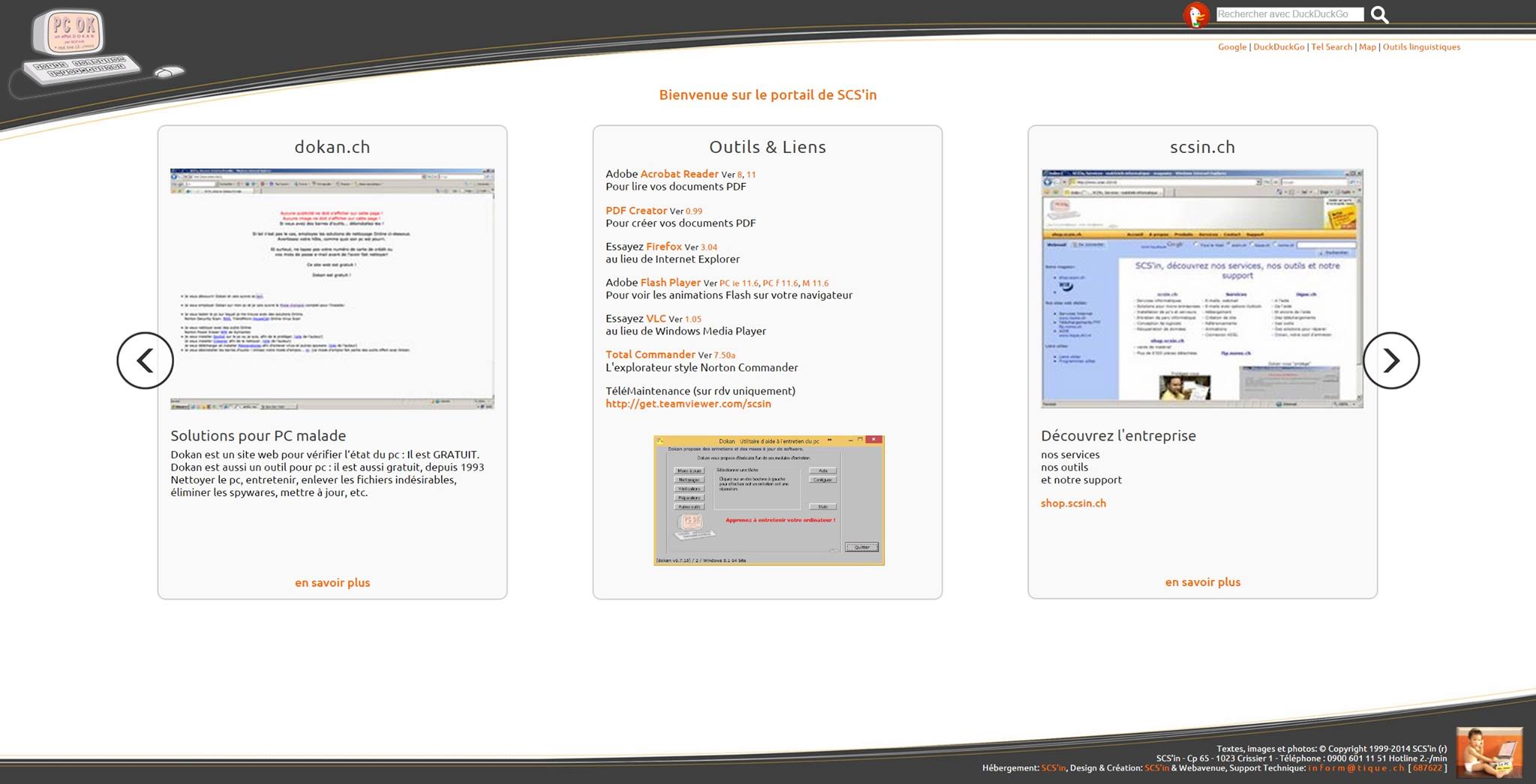
Task: Click 'TéléMaintenance (sur rdv uniquement)' text
Action: (700, 391)
